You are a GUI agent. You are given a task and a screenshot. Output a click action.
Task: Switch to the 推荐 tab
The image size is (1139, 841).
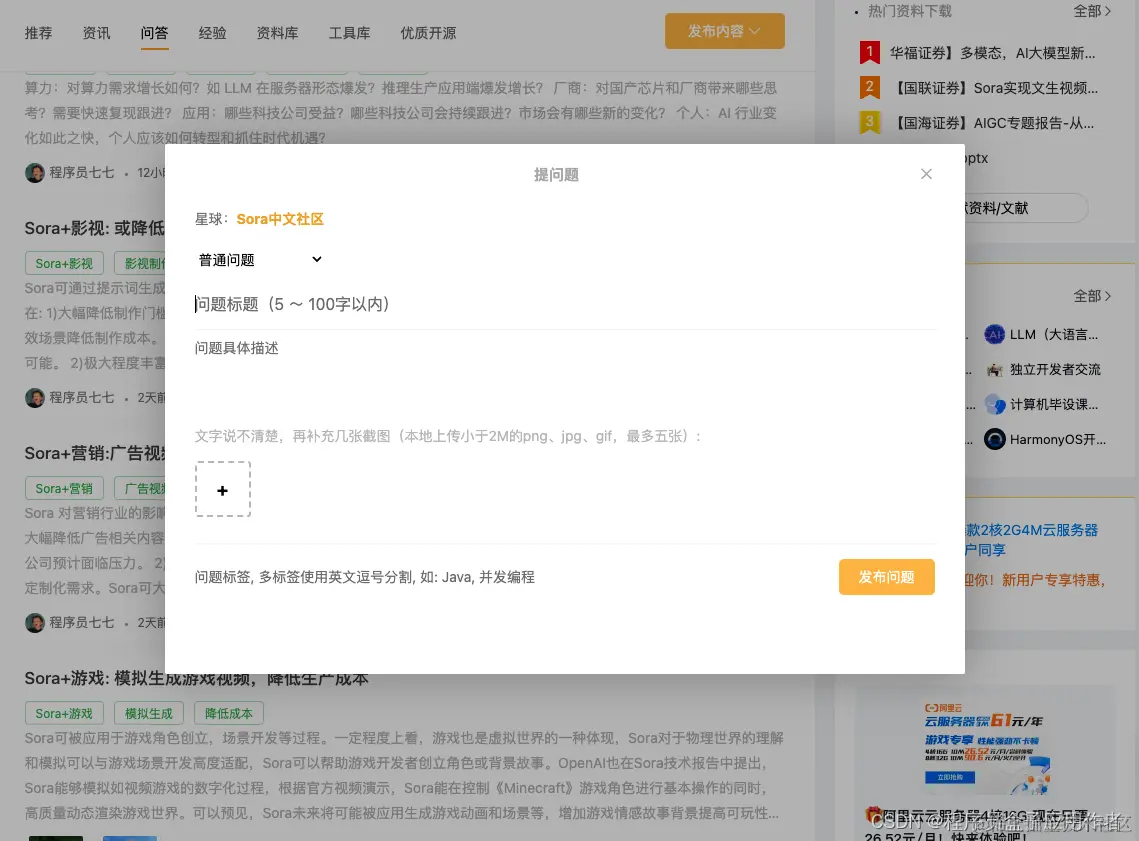pos(38,33)
